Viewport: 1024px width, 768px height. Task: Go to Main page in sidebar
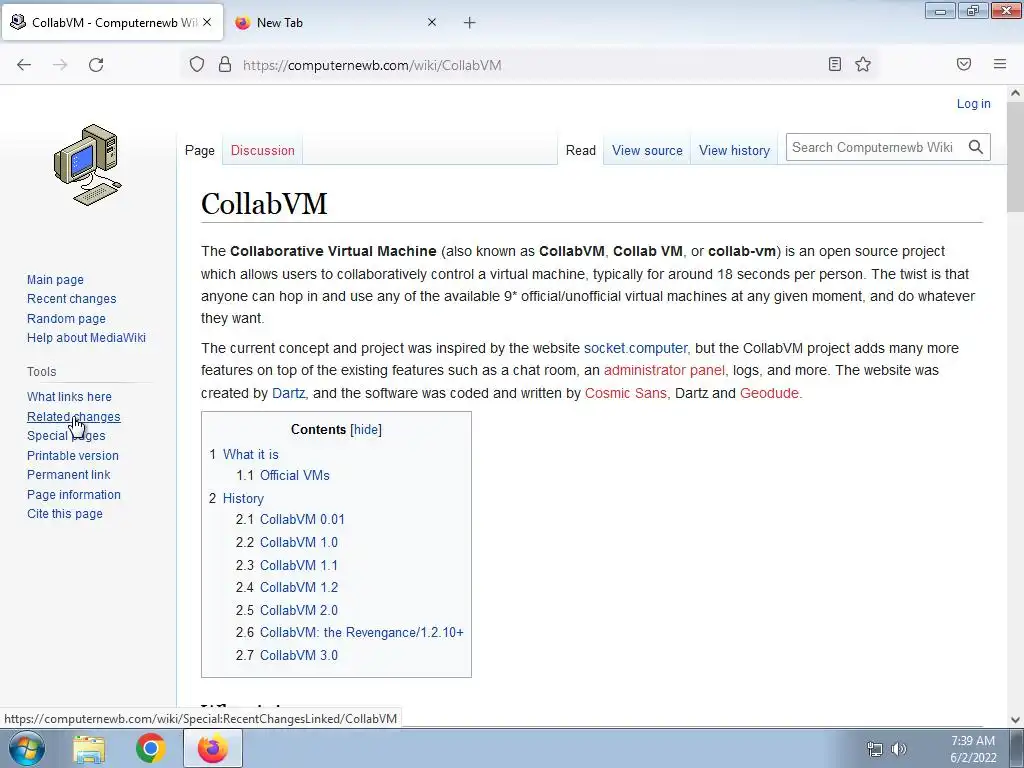(56, 280)
